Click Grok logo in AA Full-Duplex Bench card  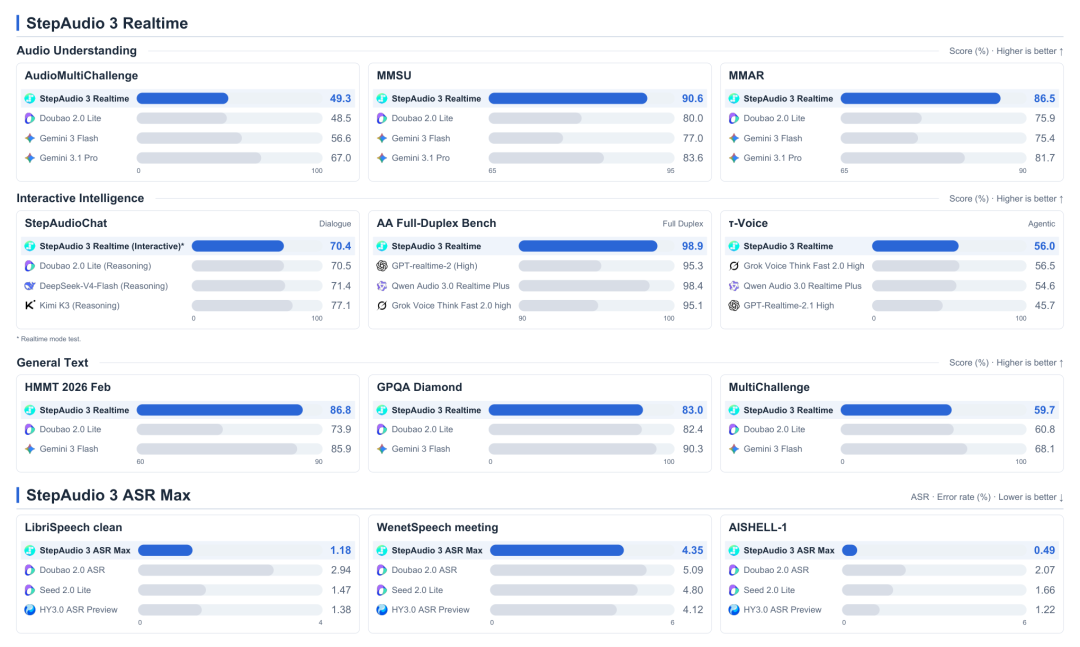pyautogui.click(x=382, y=305)
